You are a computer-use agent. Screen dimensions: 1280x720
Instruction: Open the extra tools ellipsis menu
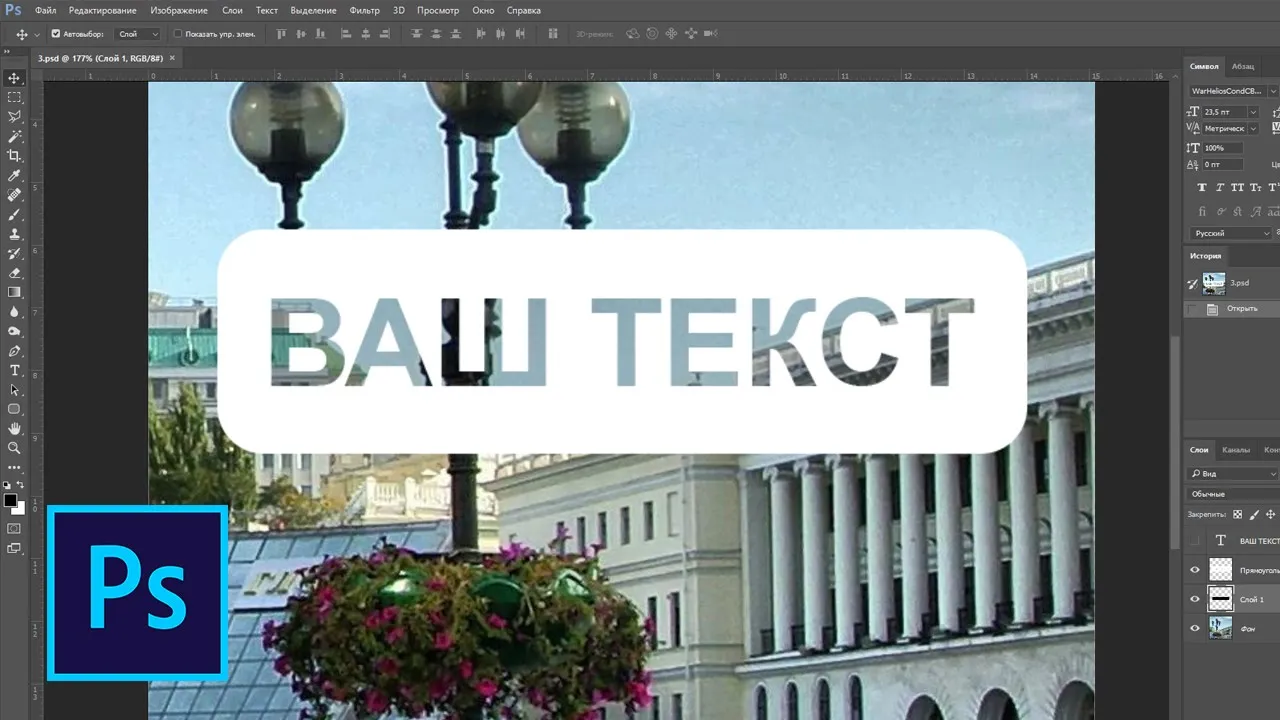point(14,467)
